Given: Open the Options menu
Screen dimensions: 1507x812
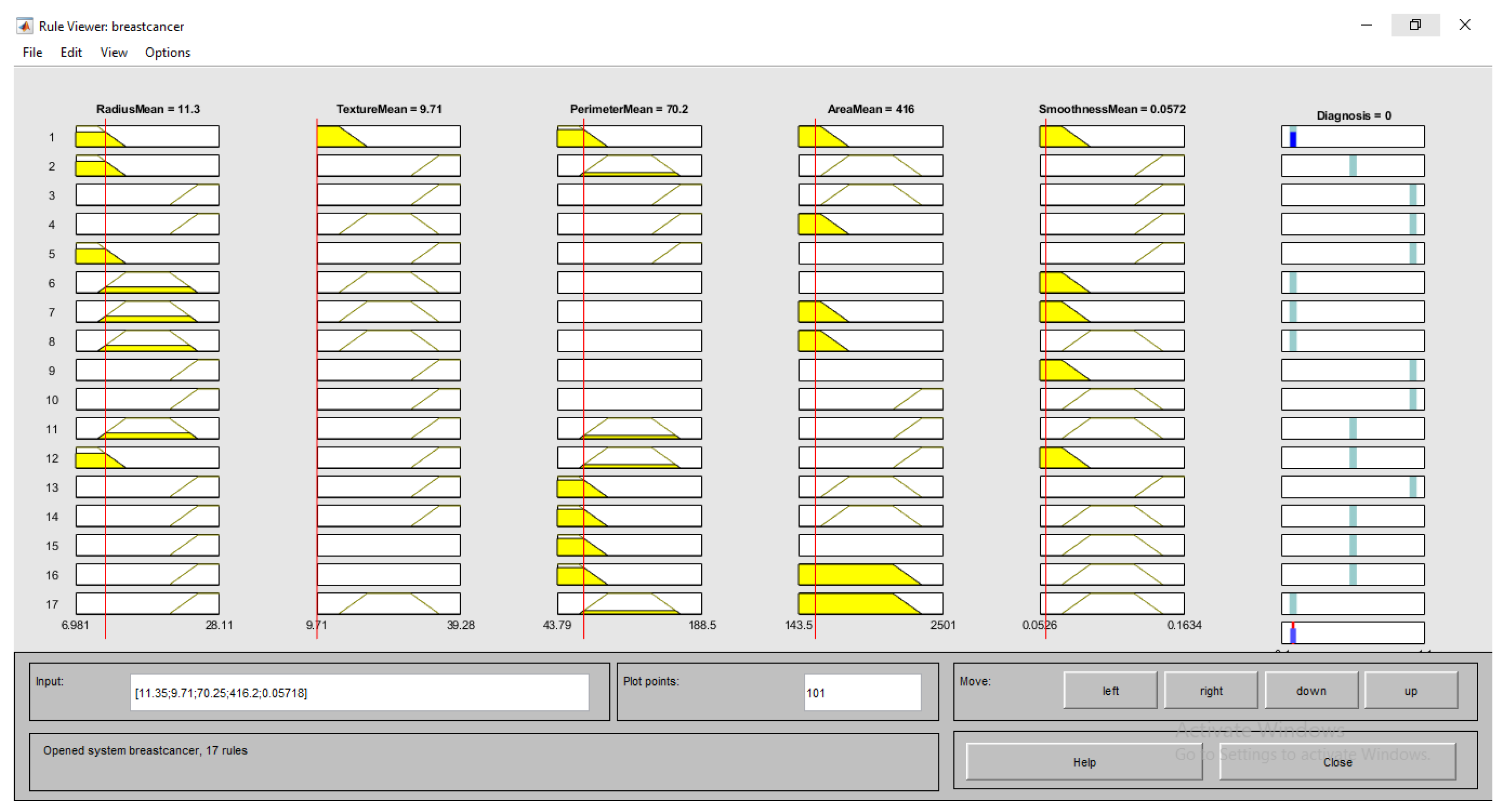Looking at the screenshot, I should pyautogui.click(x=167, y=53).
